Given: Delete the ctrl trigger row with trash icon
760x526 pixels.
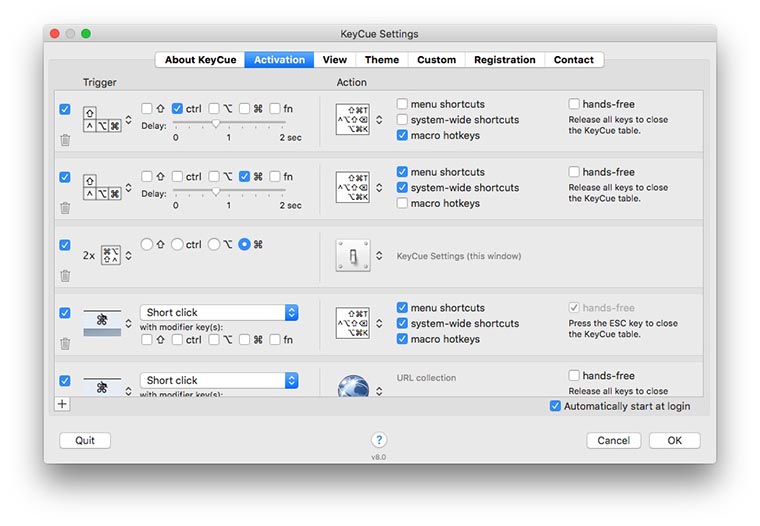Looking at the screenshot, I should [65, 141].
